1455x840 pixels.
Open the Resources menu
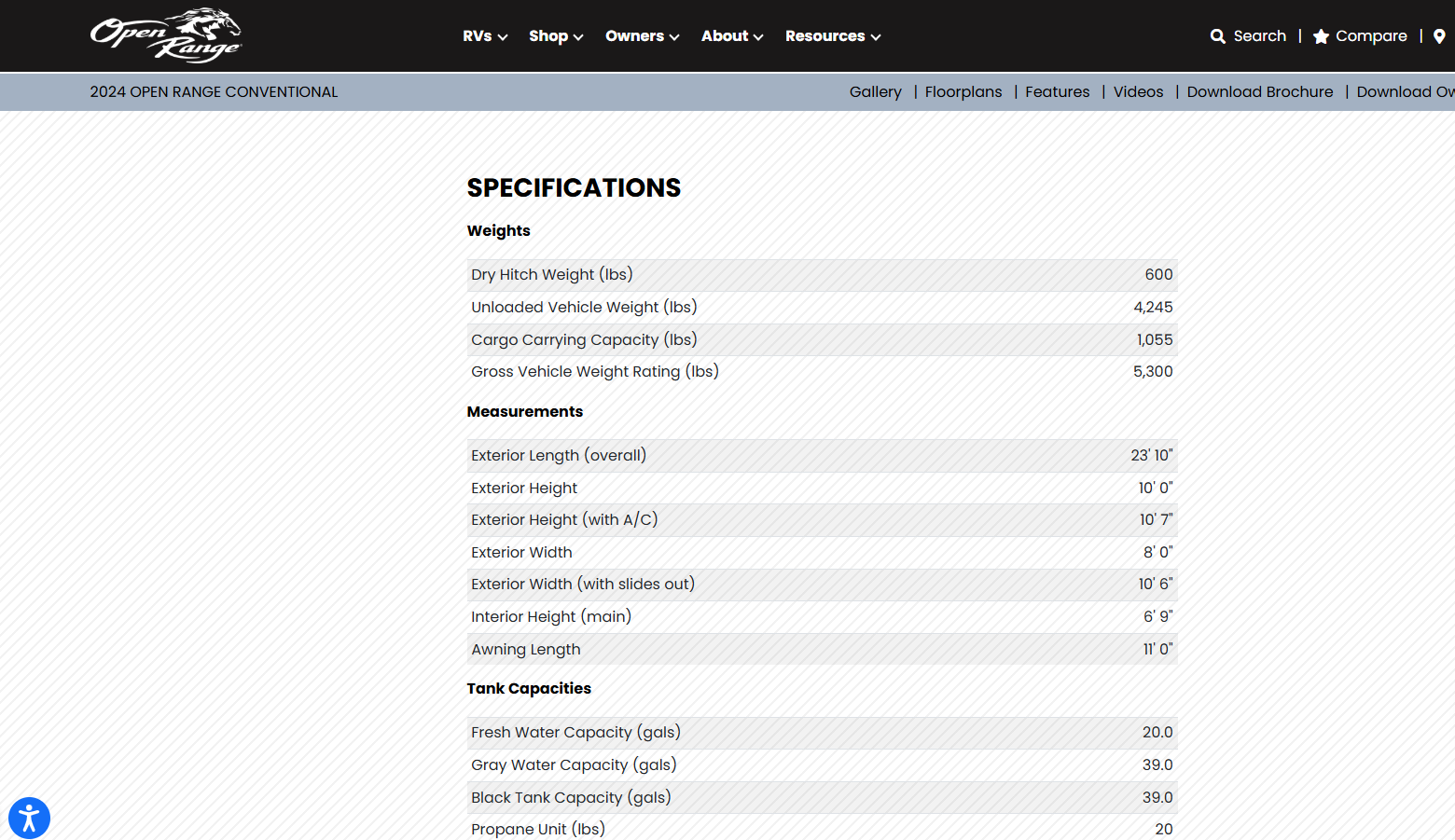tap(832, 36)
